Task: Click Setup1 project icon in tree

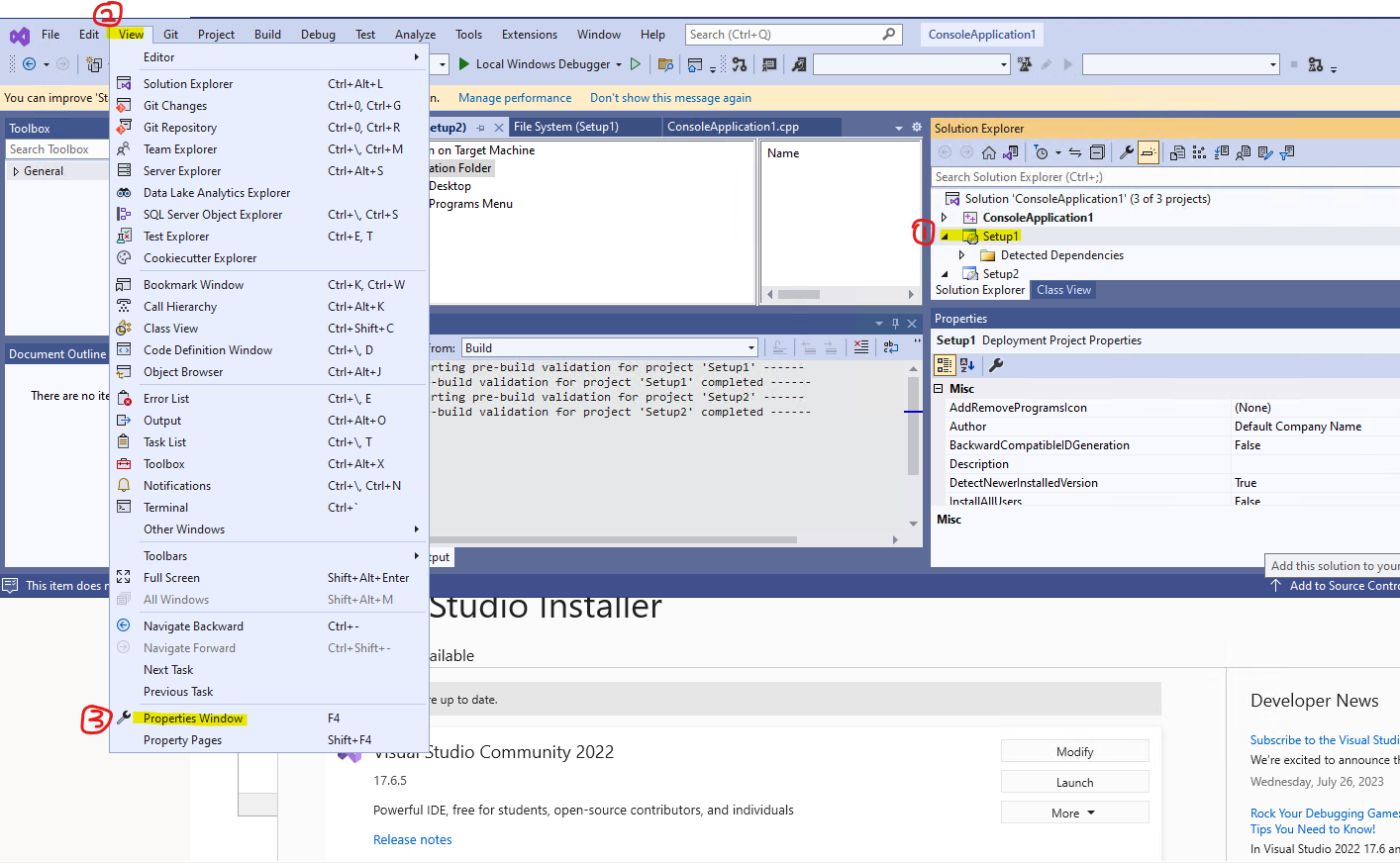Action: click(x=971, y=237)
